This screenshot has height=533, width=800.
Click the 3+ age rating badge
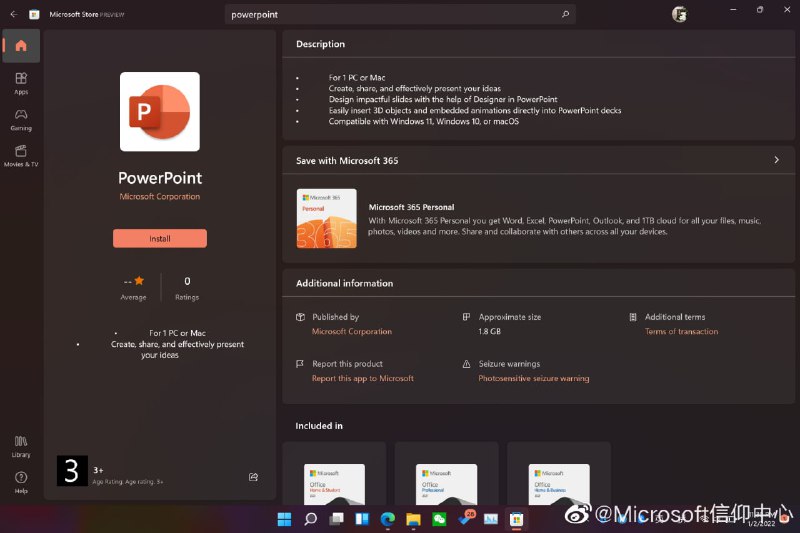[x=72, y=470]
